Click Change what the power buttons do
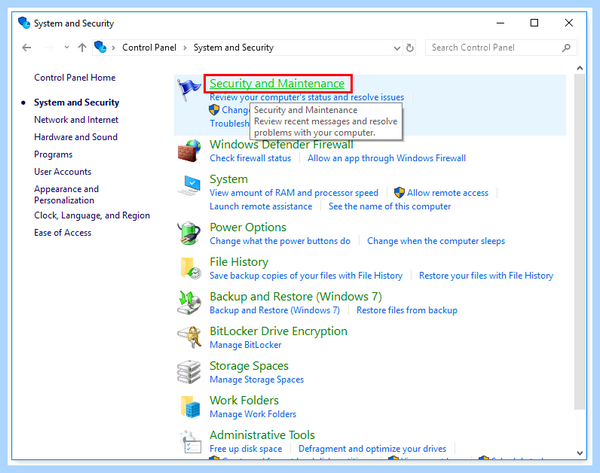Image resolution: width=600 pixels, height=473 pixels. (280, 241)
